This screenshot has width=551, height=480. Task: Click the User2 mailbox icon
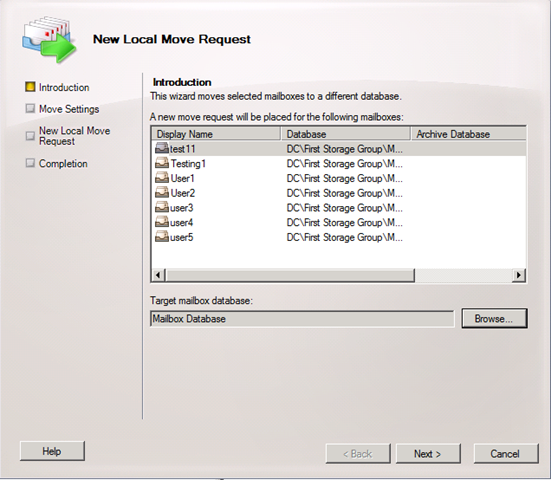162,193
